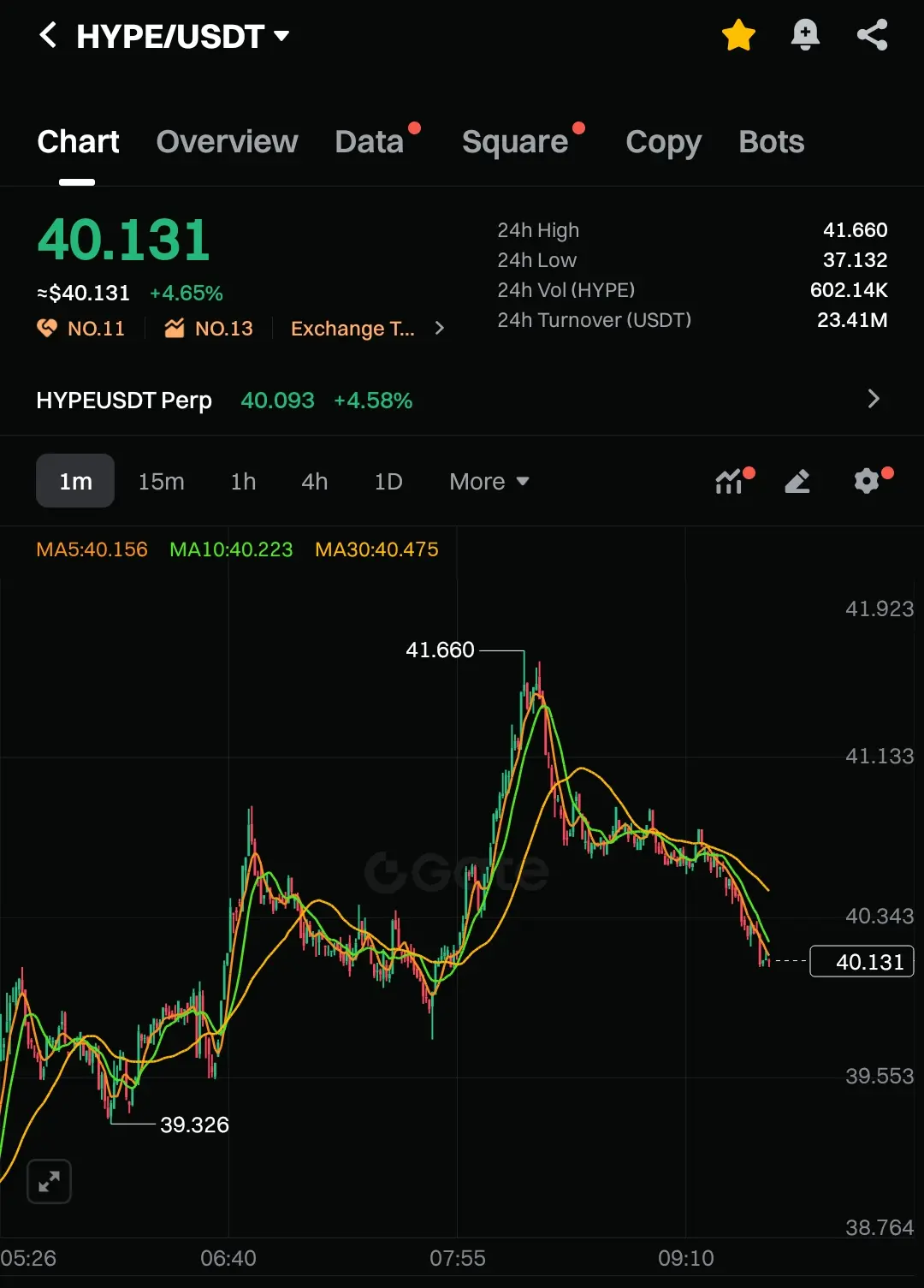Open the HYPE/USDT pair selector dropdown
Screen dimensions: 924x1288
[x=183, y=36]
